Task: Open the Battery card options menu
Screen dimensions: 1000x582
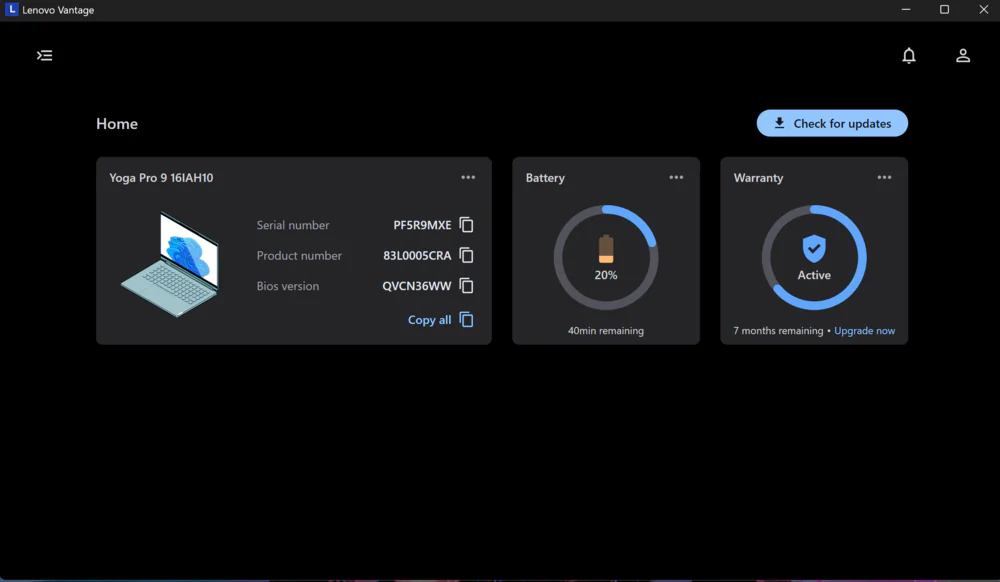Action: tap(676, 178)
